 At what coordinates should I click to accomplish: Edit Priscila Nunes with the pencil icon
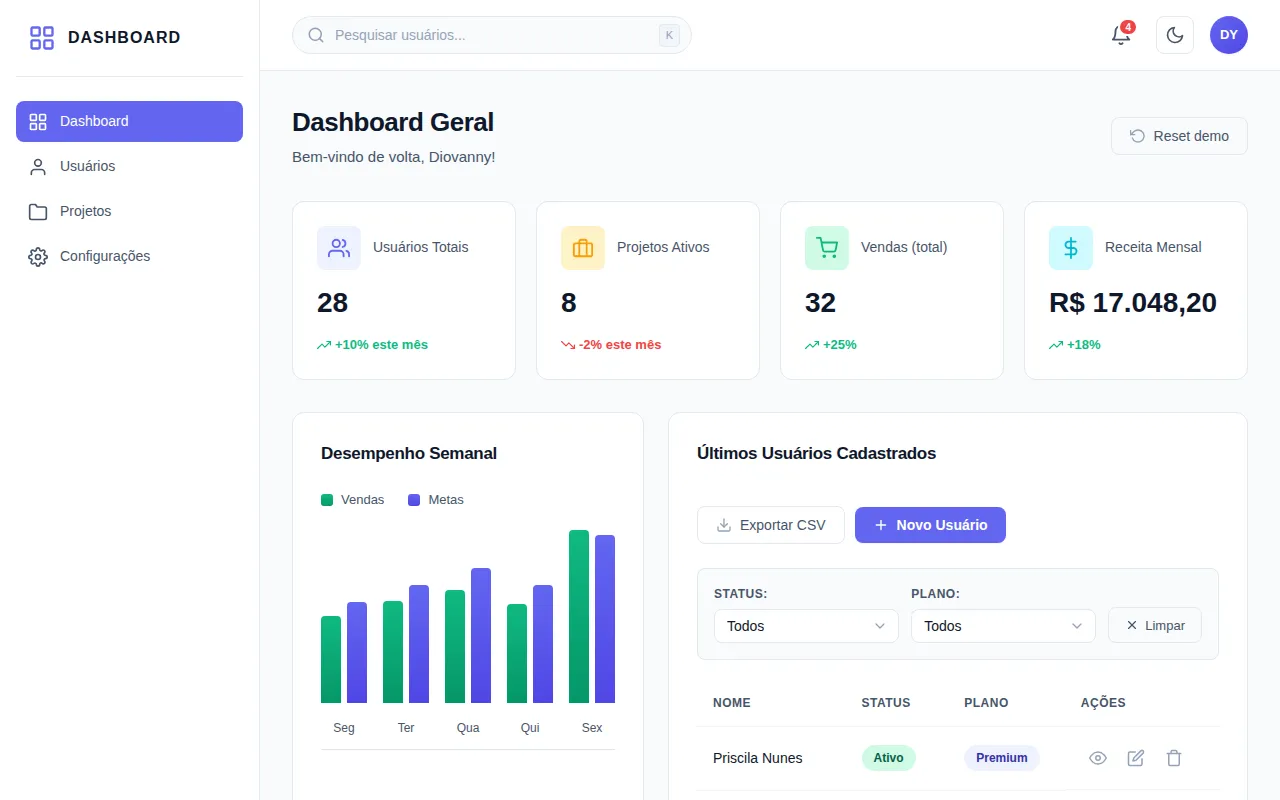click(1136, 758)
